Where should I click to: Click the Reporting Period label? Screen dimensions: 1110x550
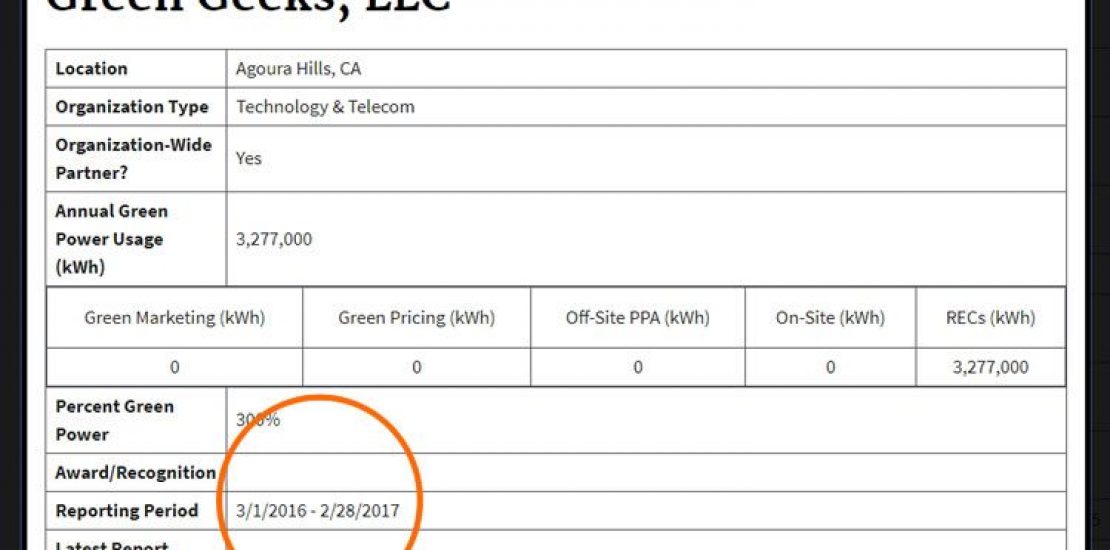point(127,510)
